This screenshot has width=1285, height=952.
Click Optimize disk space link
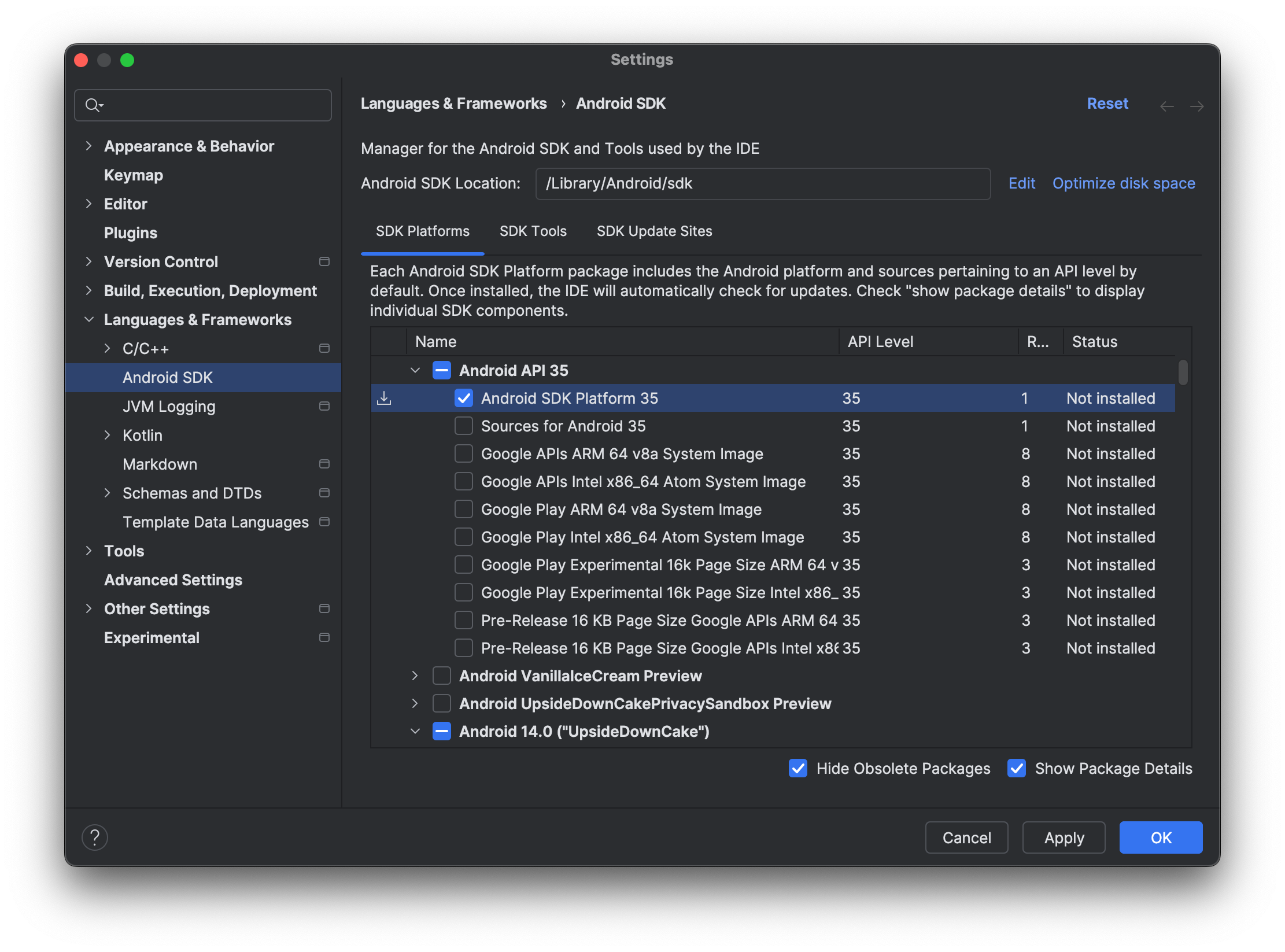pos(1123,183)
